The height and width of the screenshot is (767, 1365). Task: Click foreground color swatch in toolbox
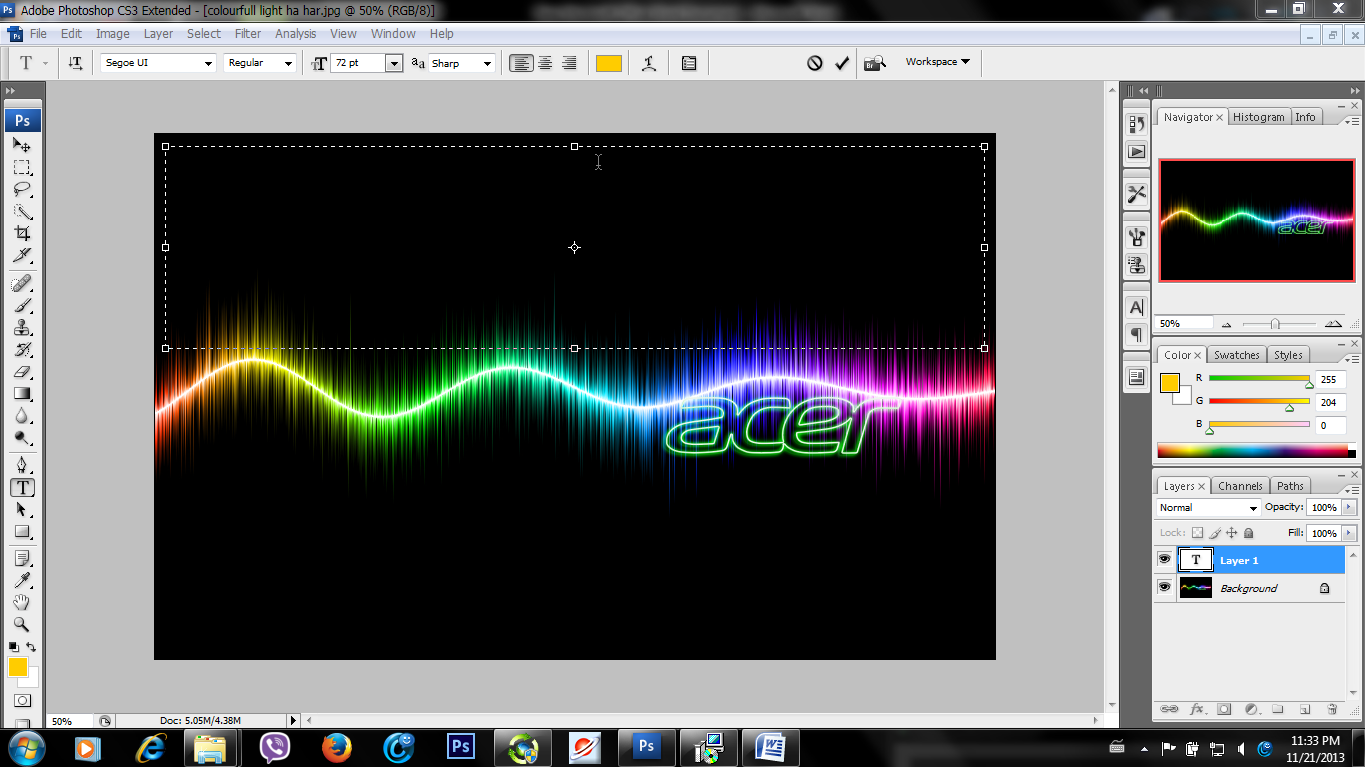coord(18,667)
